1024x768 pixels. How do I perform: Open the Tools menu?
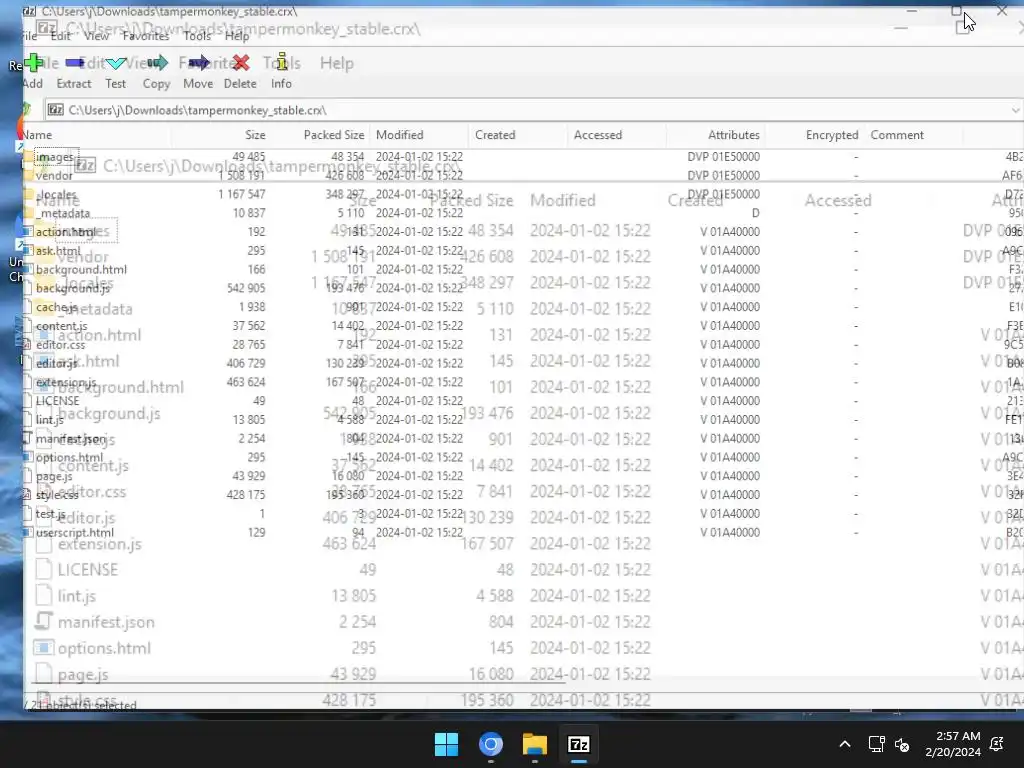click(x=197, y=36)
